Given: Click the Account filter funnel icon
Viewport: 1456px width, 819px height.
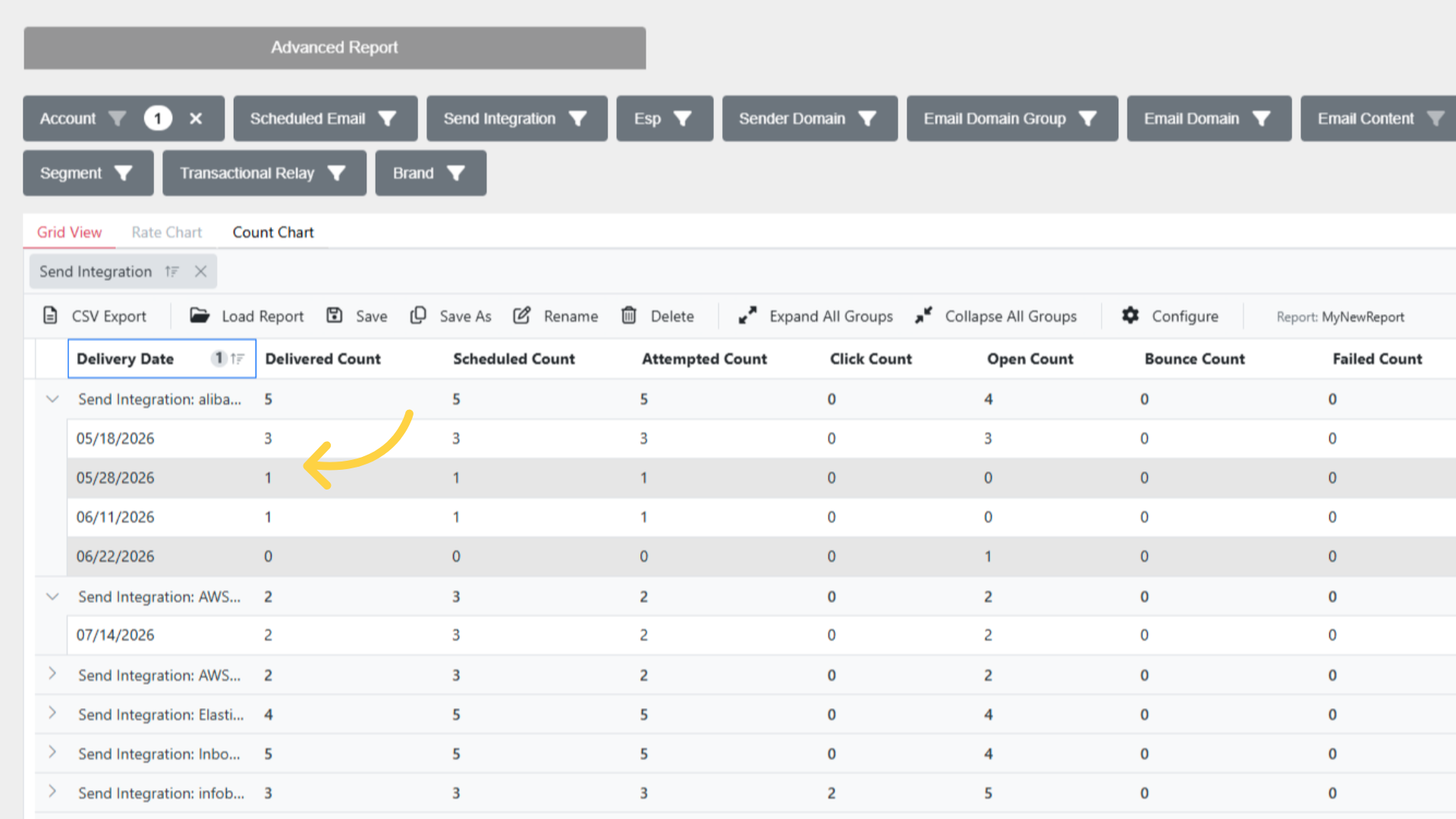Looking at the screenshot, I should (117, 118).
